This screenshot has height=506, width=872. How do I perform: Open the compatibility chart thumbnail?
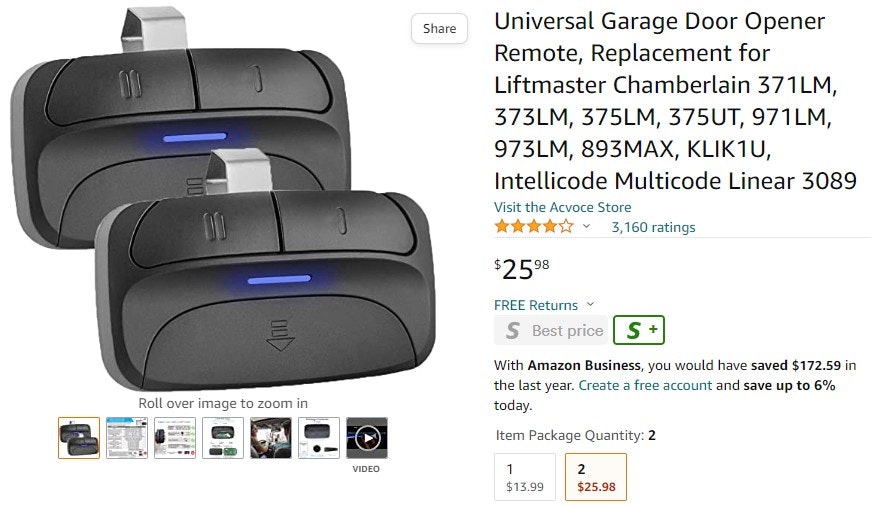click(127, 438)
